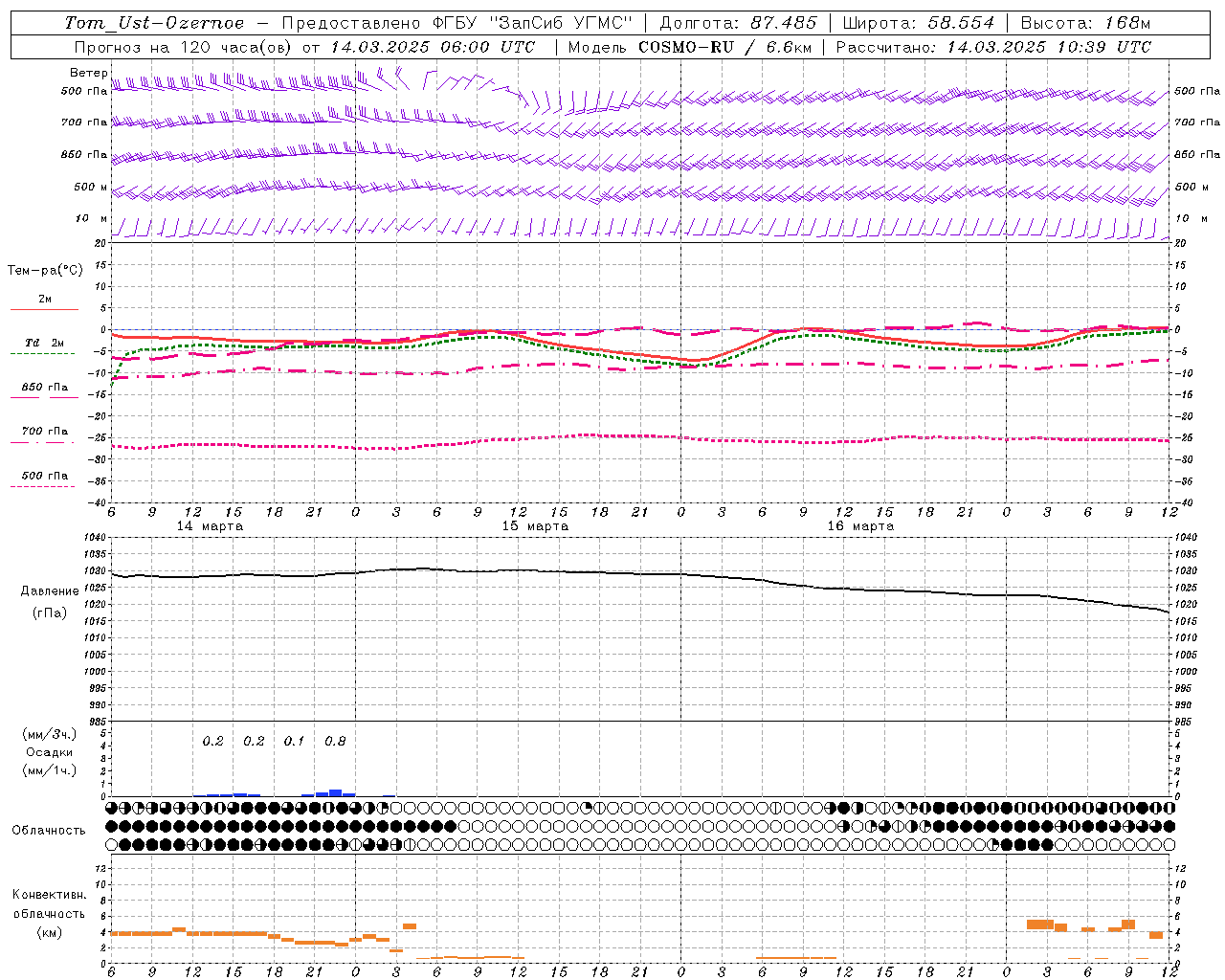
Task: Click the Давление pressure axis title
Action: [50, 591]
